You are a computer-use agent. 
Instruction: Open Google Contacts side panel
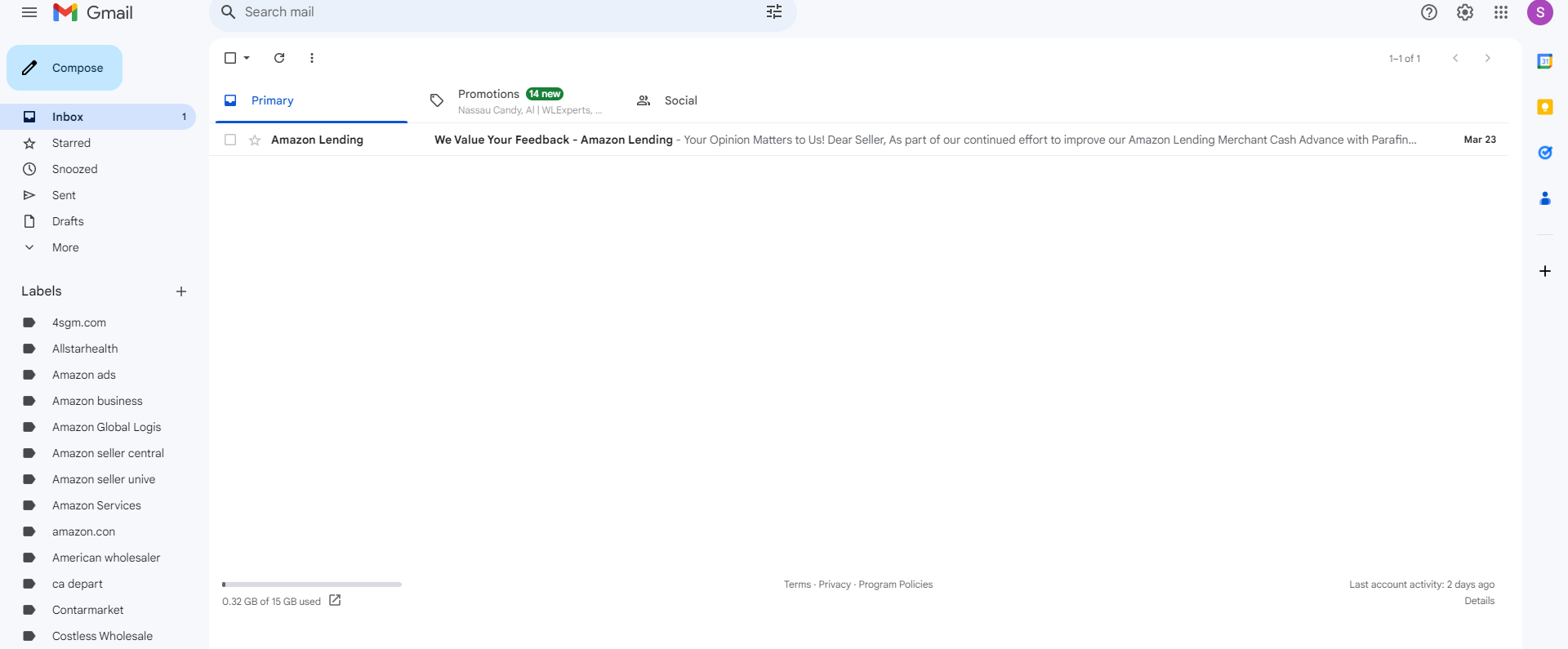pyautogui.click(x=1545, y=198)
